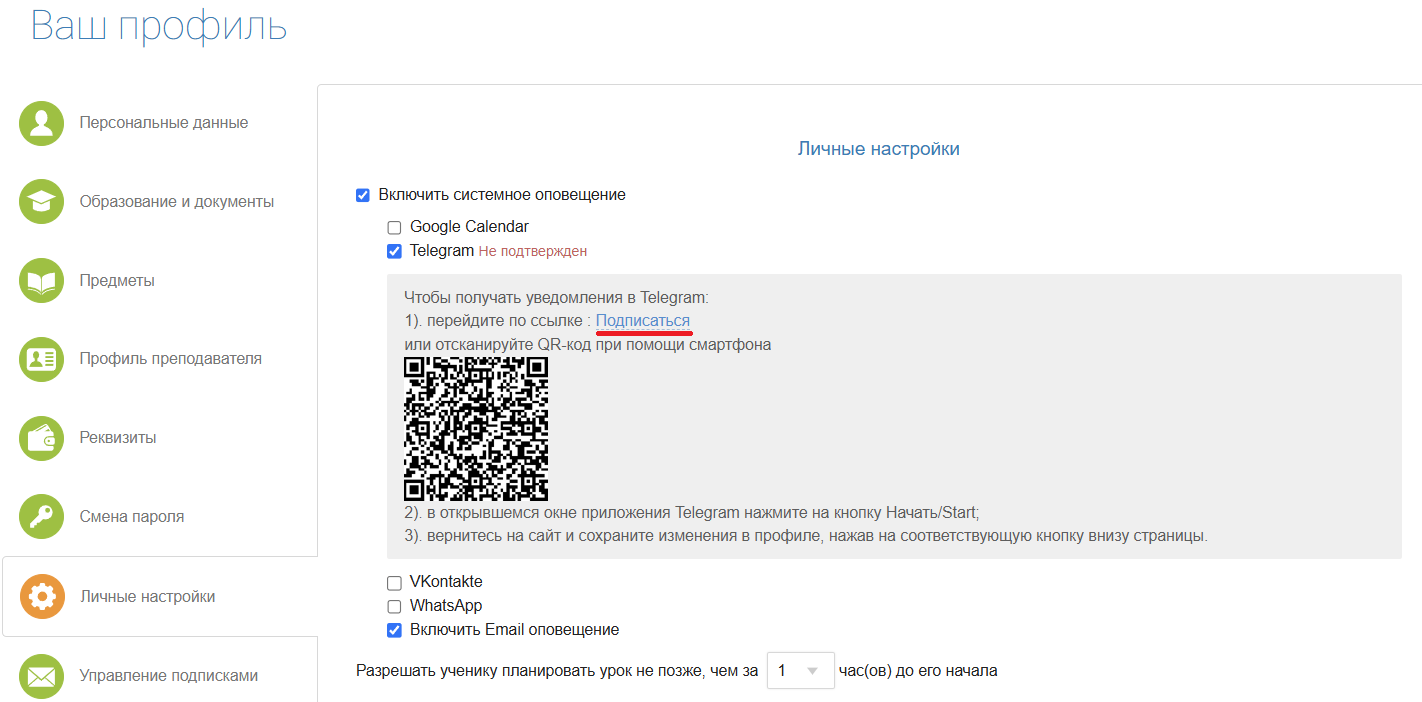
Task: Click the Подписаться Telegram link
Action: click(x=643, y=321)
